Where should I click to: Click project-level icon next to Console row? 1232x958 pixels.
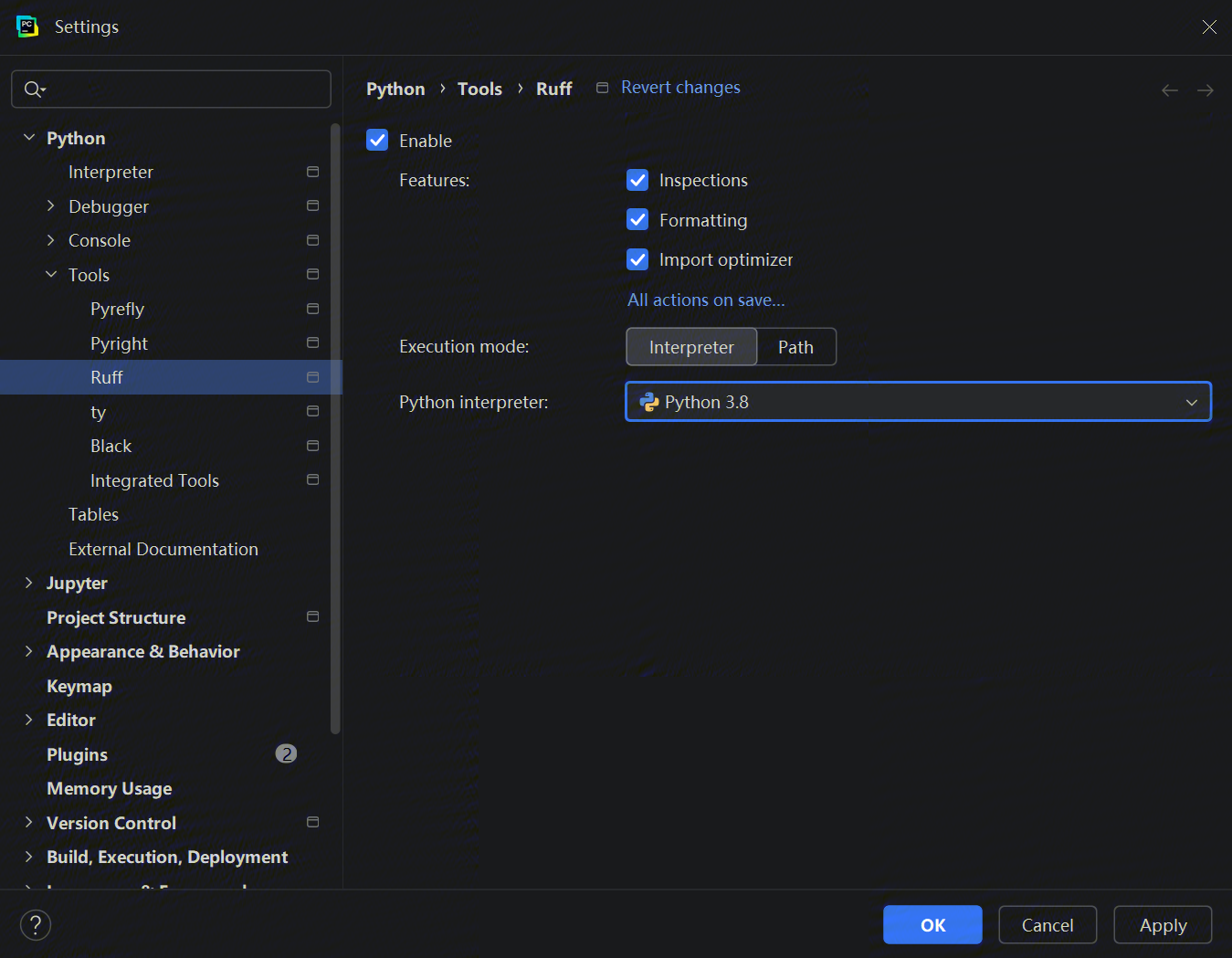click(312, 240)
